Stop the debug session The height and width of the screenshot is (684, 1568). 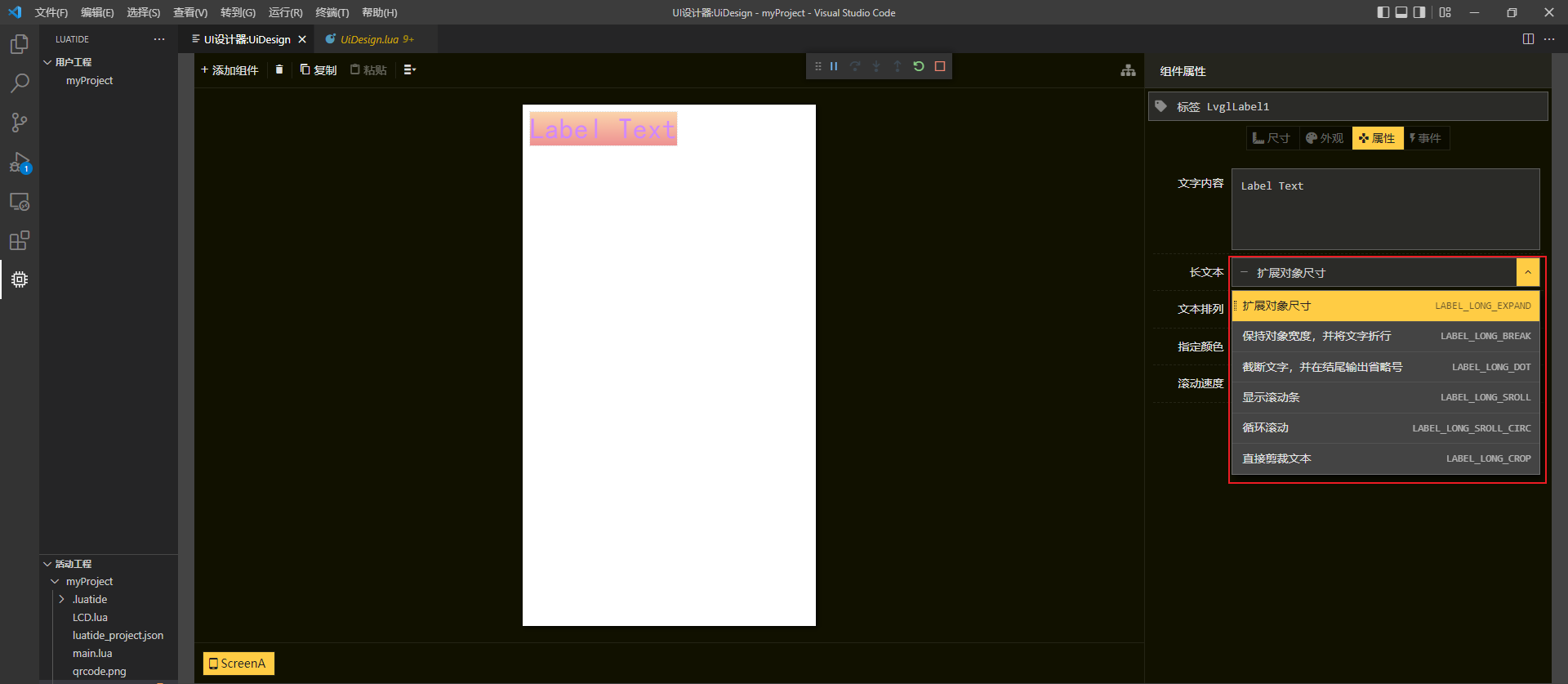[x=940, y=66]
